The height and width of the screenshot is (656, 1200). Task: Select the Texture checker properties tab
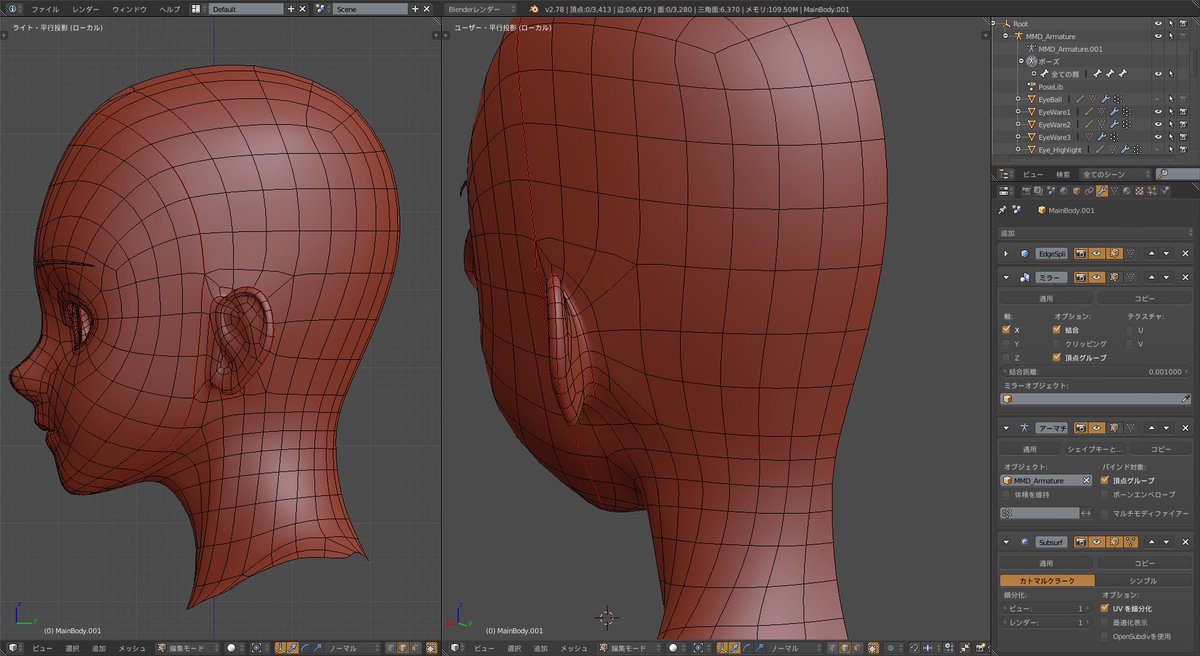tap(1139, 190)
